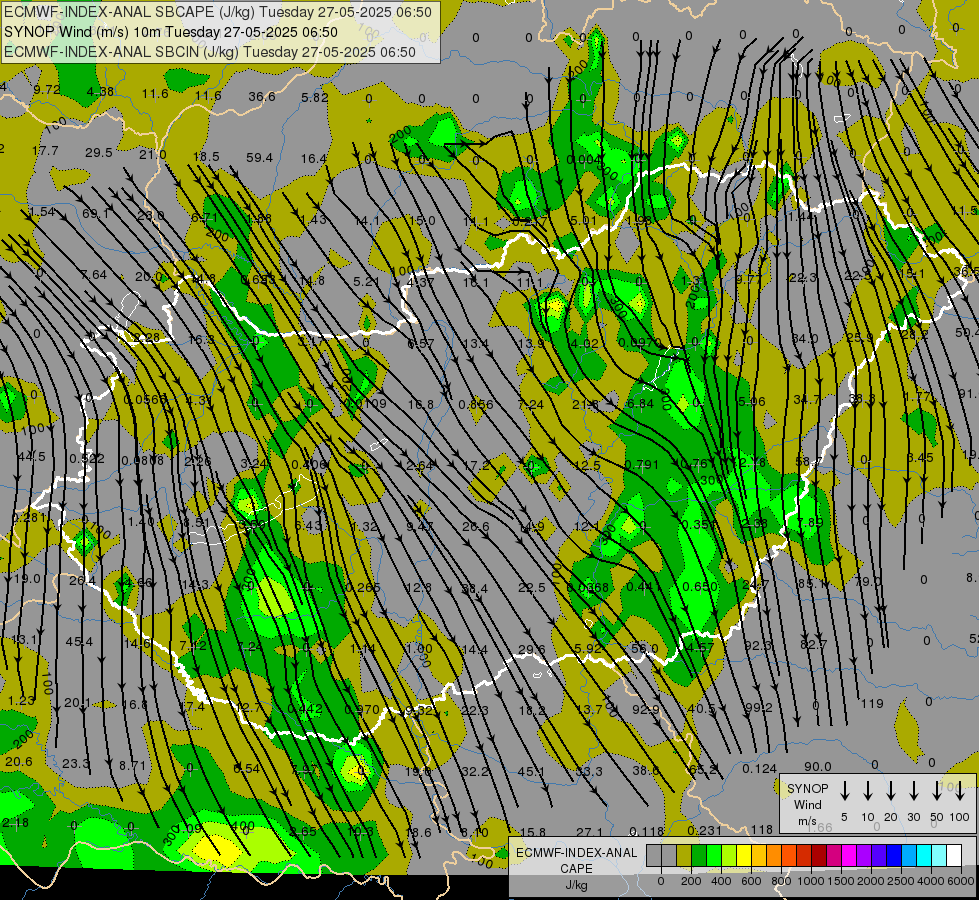Click the SBCIN title line in header
The width and height of the screenshot is (979, 900).
tap(210, 52)
